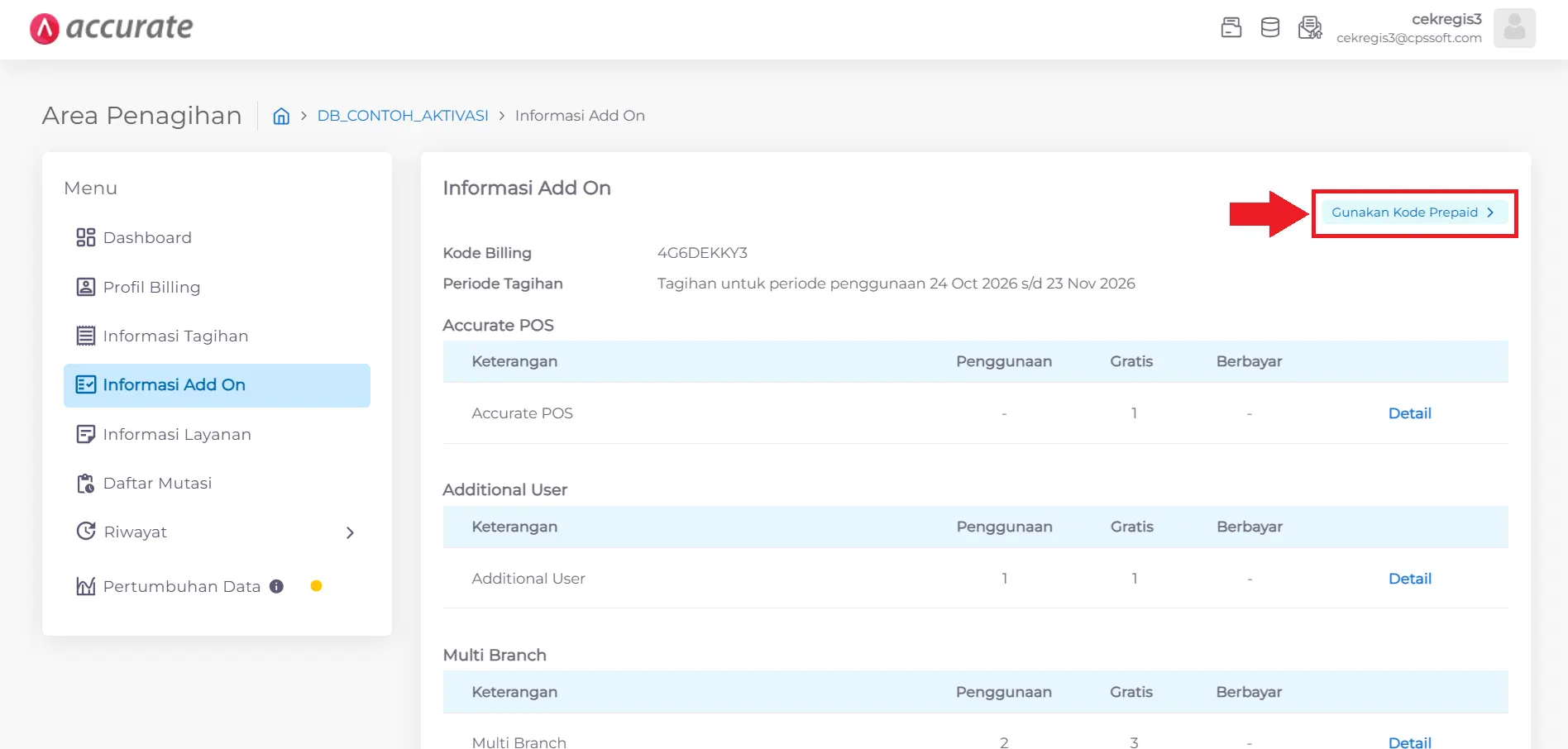
Task: Click the billing code 4G6DEKKY3
Action: (x=702, y=253)
